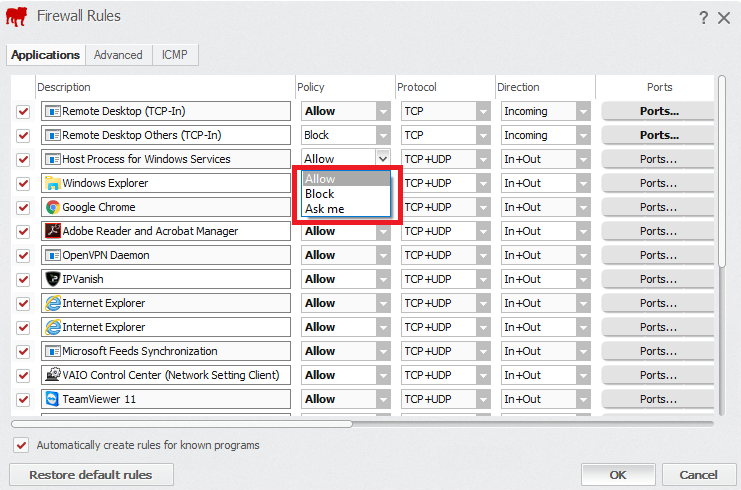The width and height of the screenshot is (741, 490).
Task: Click the horizontal scrollbar thumb
Action: tap(182, 424)
